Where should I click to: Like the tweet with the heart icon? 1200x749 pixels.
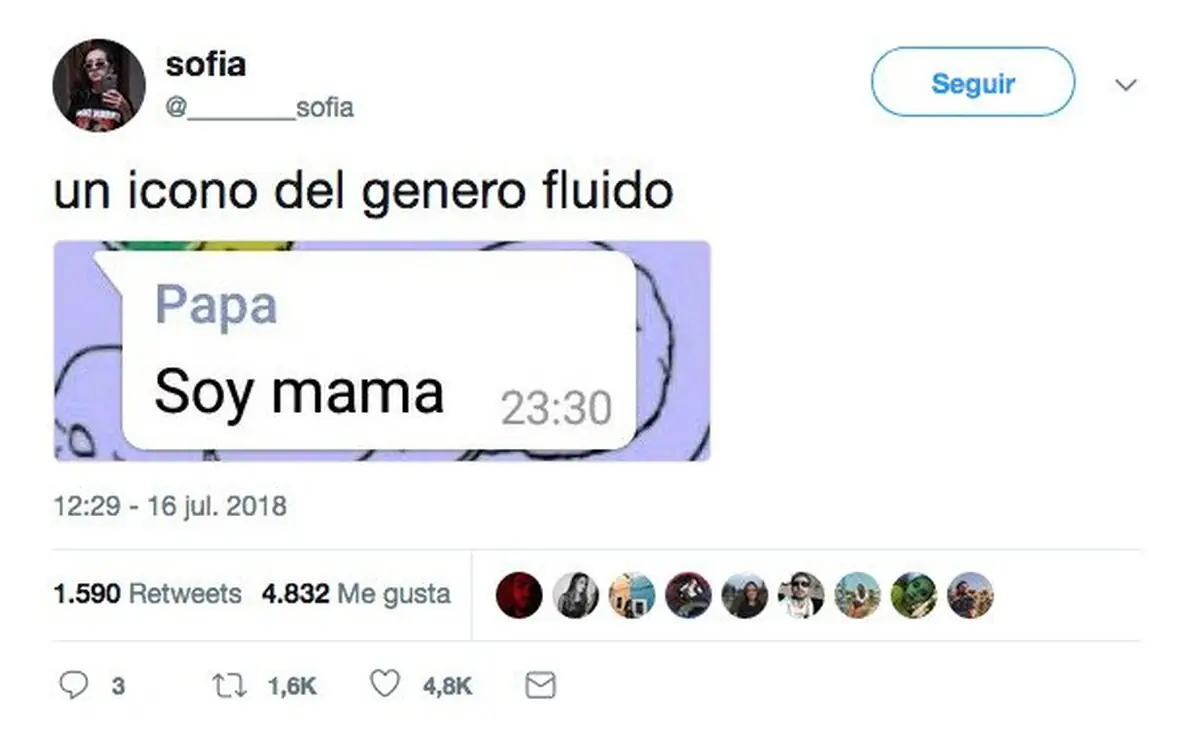click(385, 685)
